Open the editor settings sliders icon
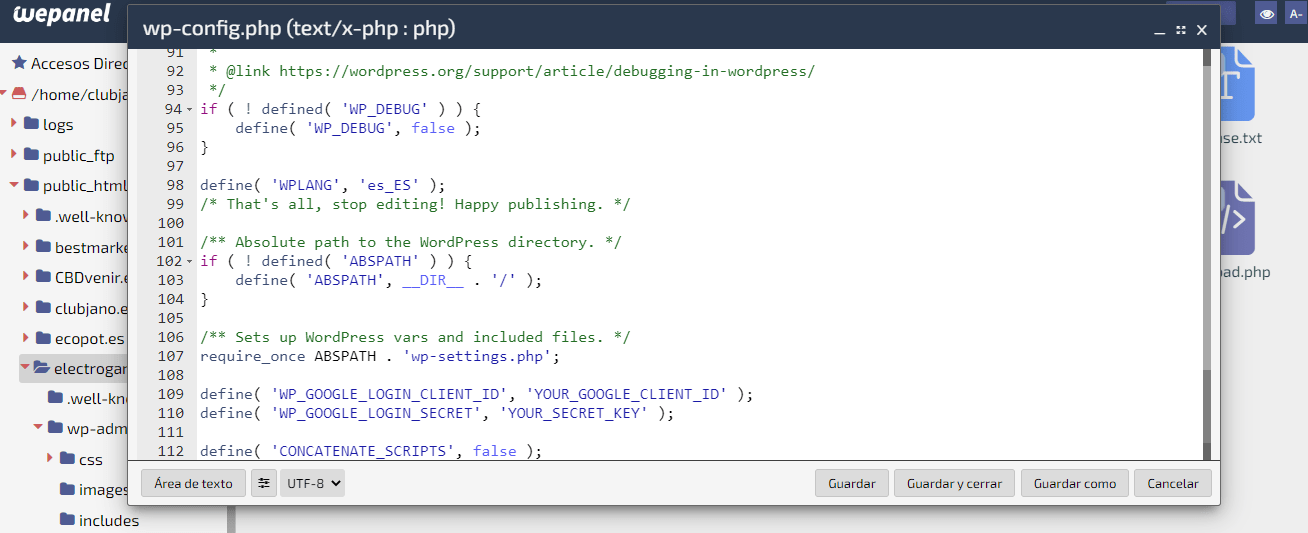Screen dimensions: 1308x533 click(264, 483)
